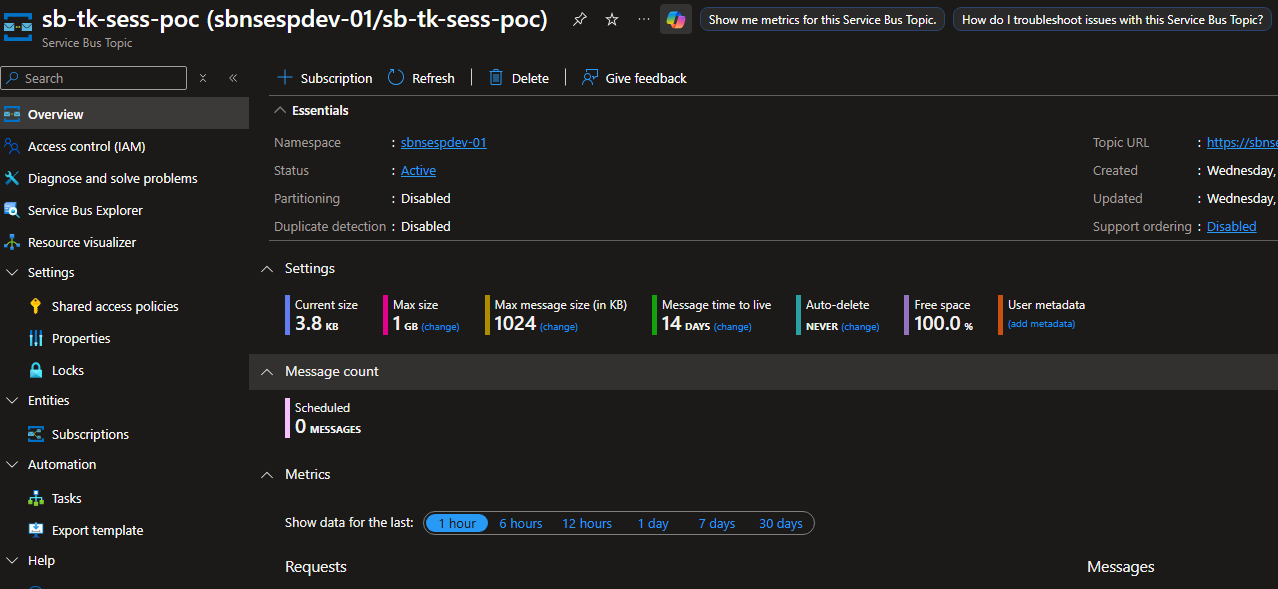This screenshot has width=1278, height=589.
Task: Click change link under Max size
Action: [x=440, y=327]
